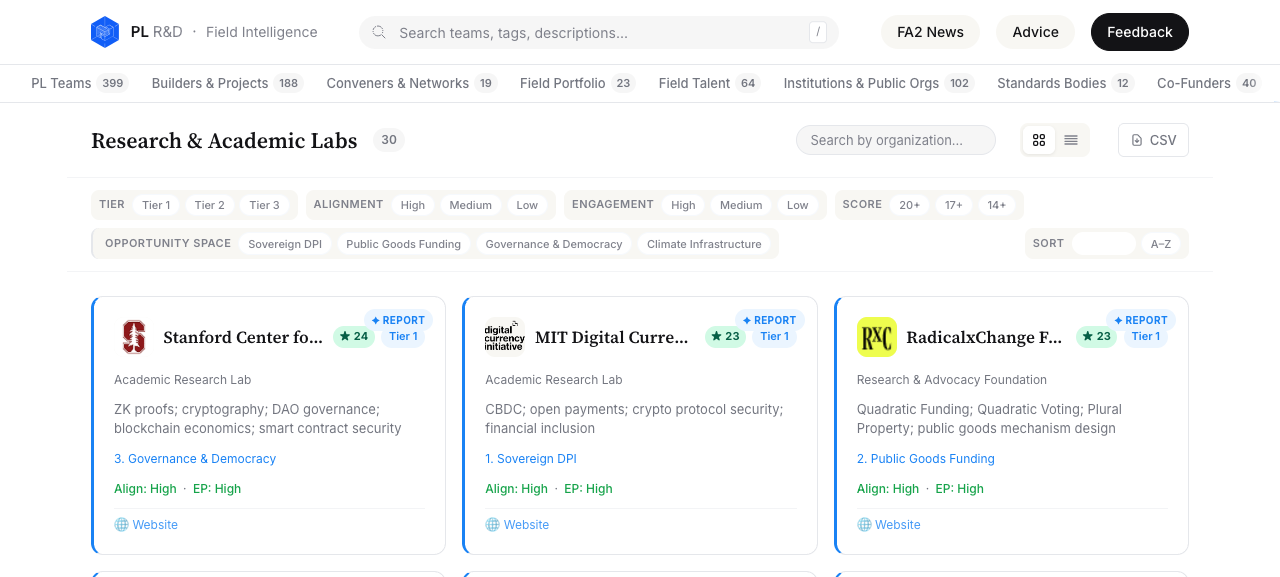1280x577 pixels.
Task: Filter opportunity space Governance & Democracy
Action: 554,244
